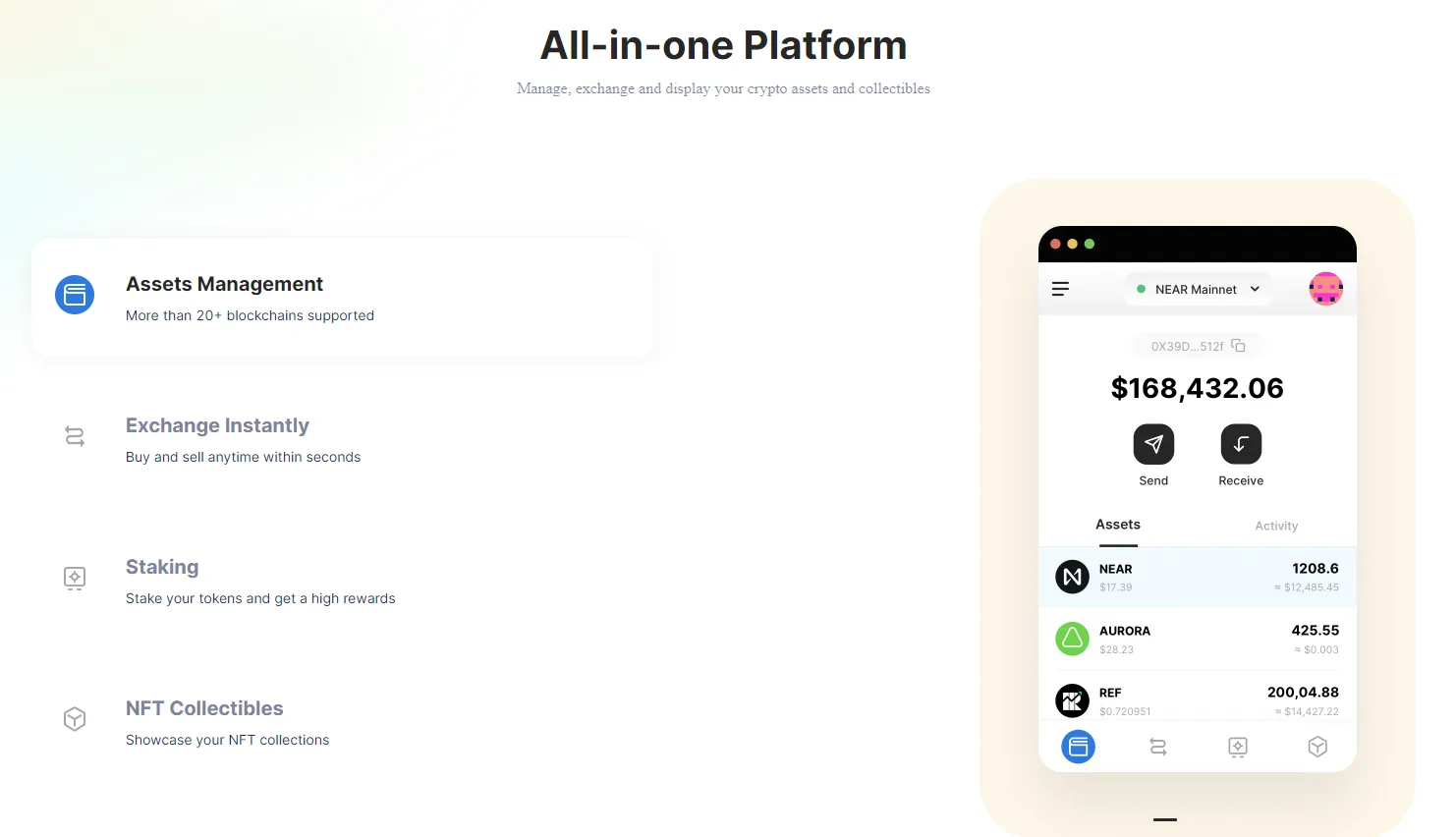
Task: Open the Send icon in the wallet
Action: click(x=1153, y=444)
